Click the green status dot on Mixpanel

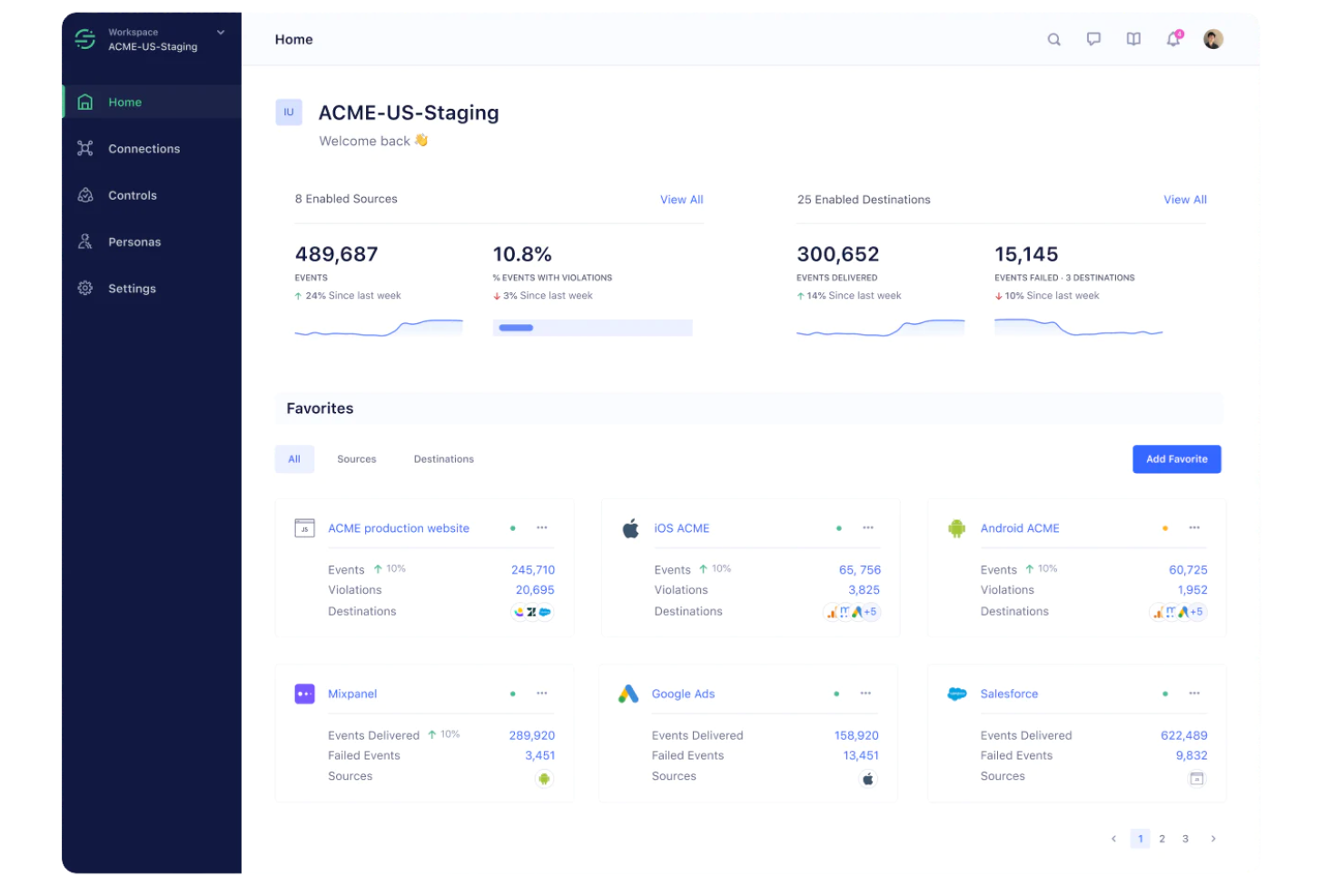click(x=513, y=694)
